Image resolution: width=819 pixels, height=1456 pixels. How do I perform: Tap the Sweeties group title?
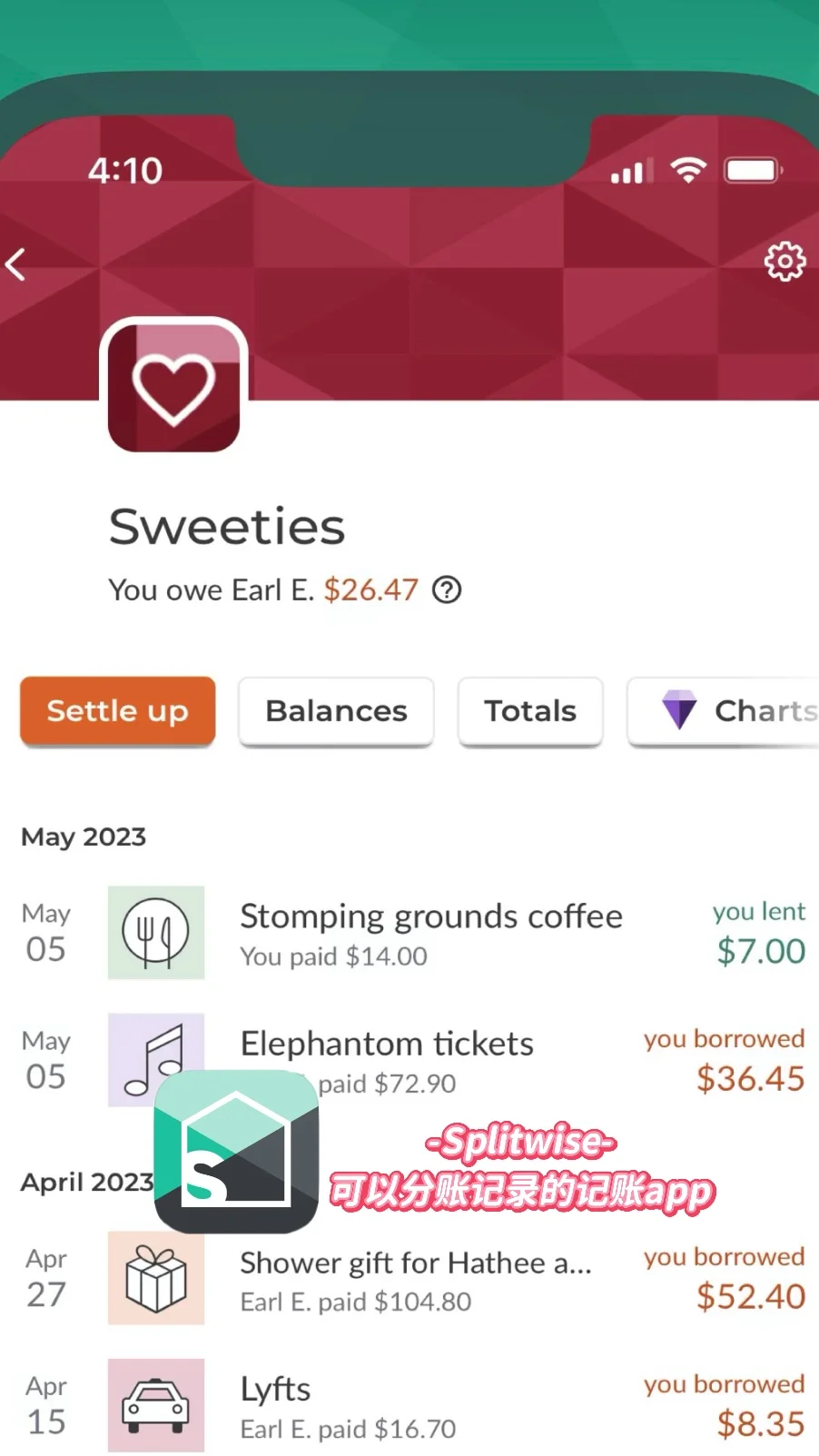click(227, 527)
